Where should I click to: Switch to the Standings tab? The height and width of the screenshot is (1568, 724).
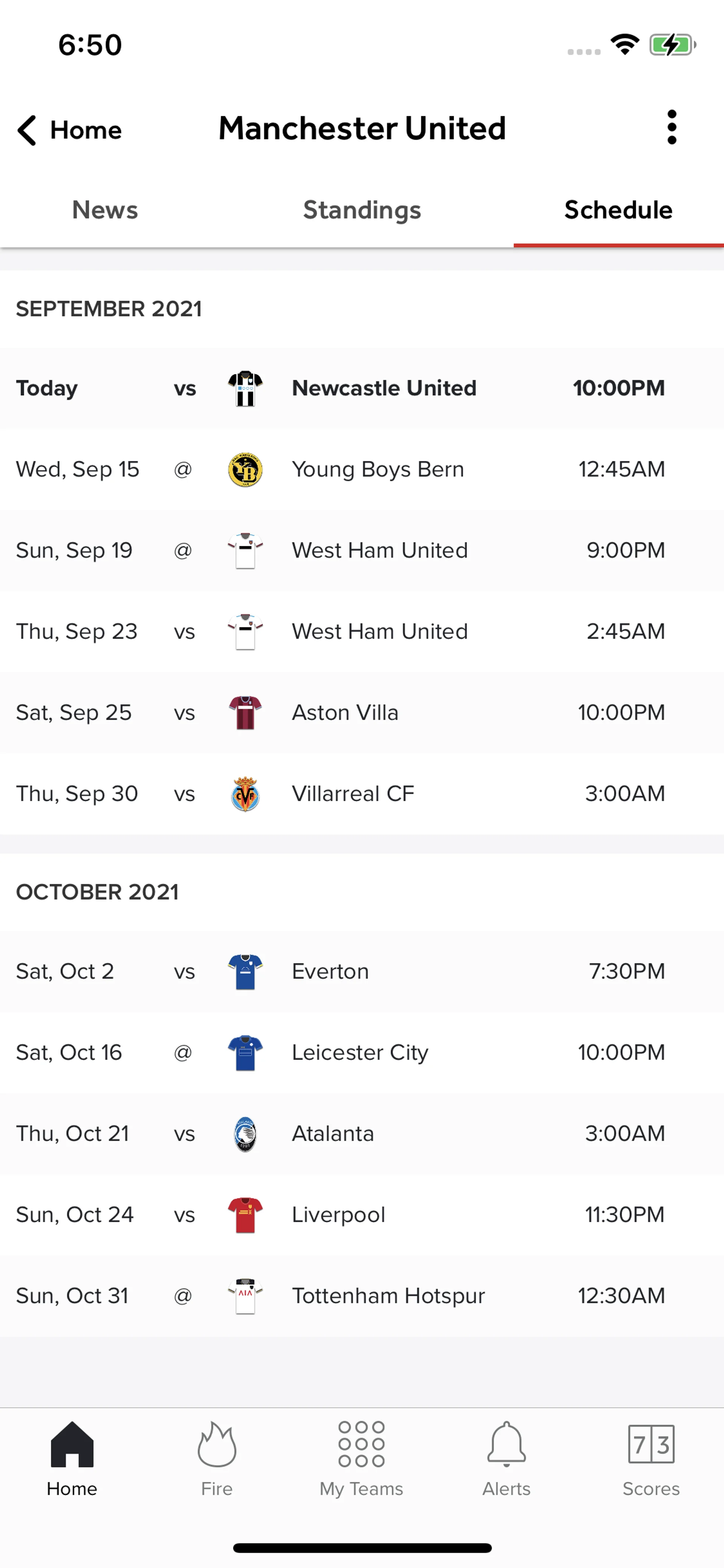[x=362, y=210]
